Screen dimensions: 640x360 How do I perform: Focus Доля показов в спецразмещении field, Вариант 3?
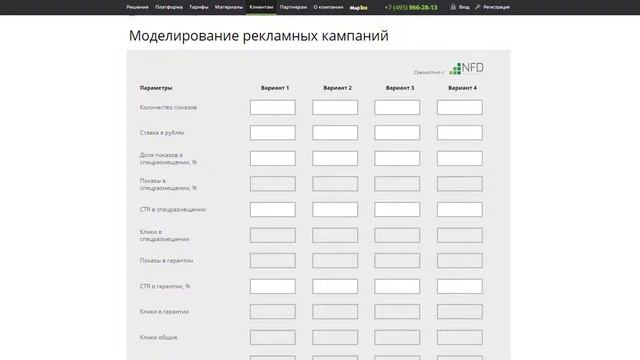click(397, 158)
